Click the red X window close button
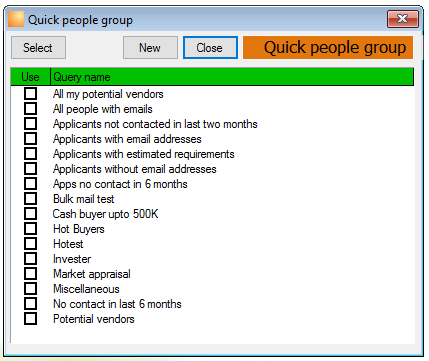The width and height of the screenshot is (429, 361). pyautogui.click(x=403, y=19)
